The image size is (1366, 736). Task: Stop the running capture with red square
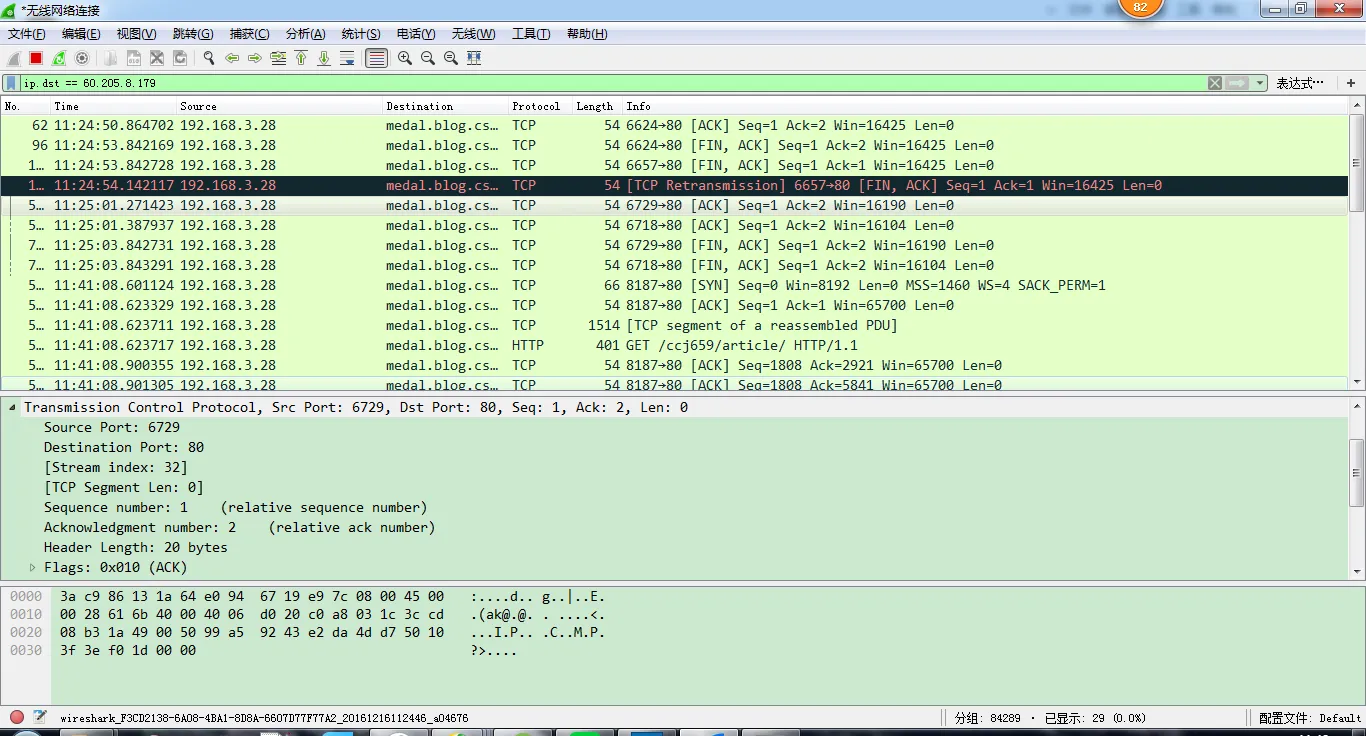[x=36, y=58]
